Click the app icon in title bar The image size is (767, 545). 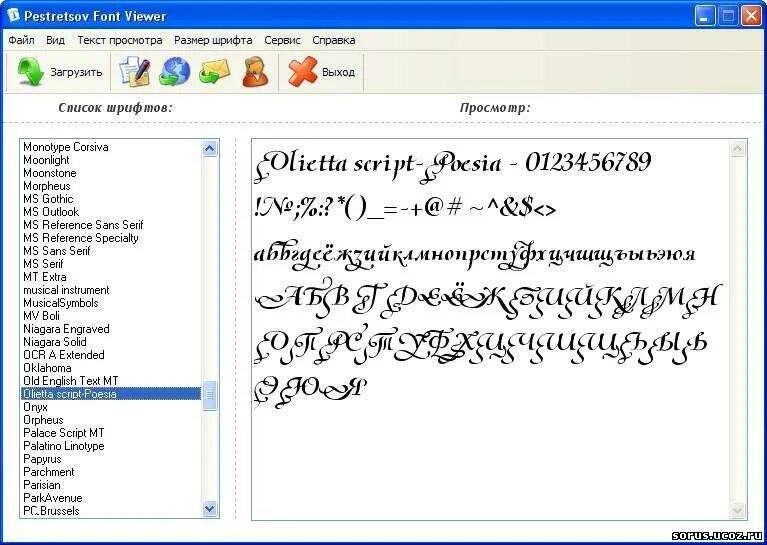[13, 15]
